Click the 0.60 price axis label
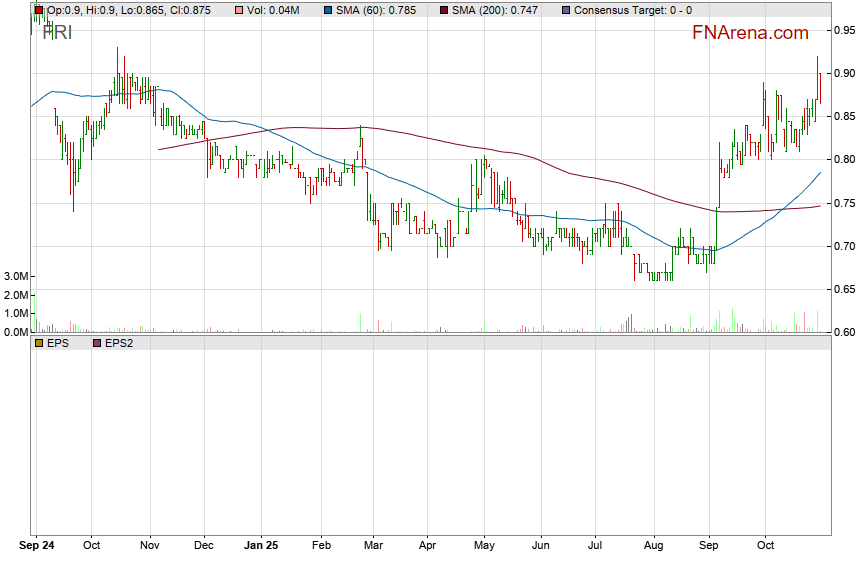Viewport: 859px width, 566px height. 845,332
